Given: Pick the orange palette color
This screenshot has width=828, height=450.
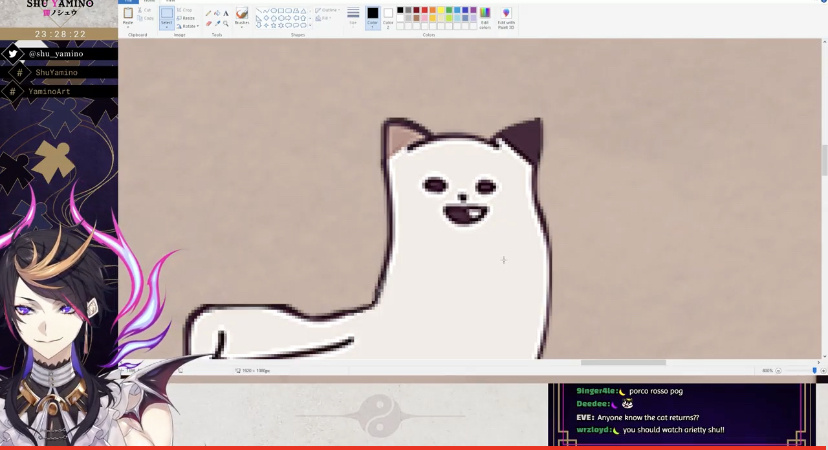Looking at the screenshot, I should pyautogui.click(x=432, y=10).
